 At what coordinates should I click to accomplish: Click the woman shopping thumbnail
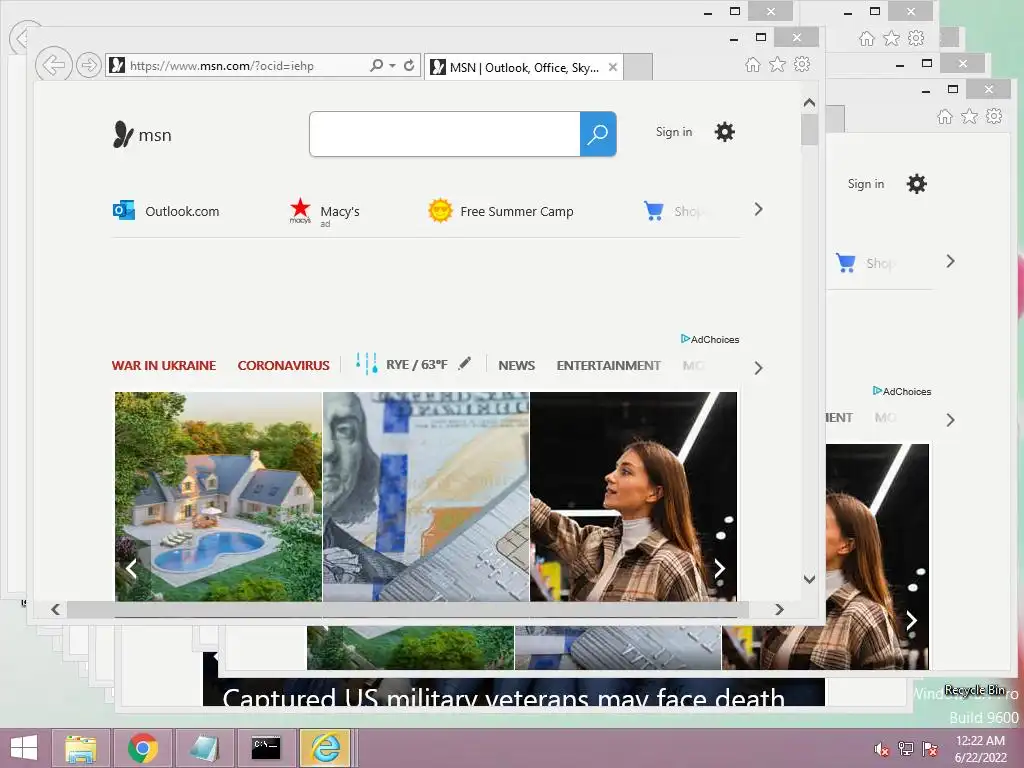click(633, 496)
